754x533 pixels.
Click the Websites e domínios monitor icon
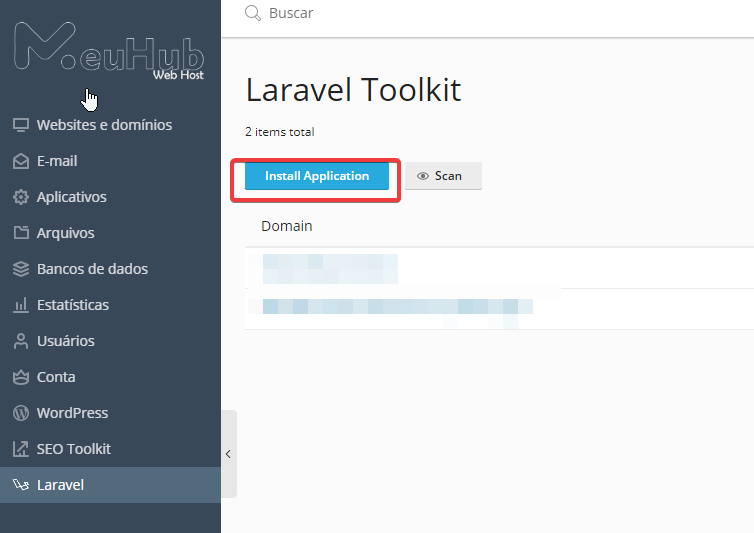coord(21,125)
